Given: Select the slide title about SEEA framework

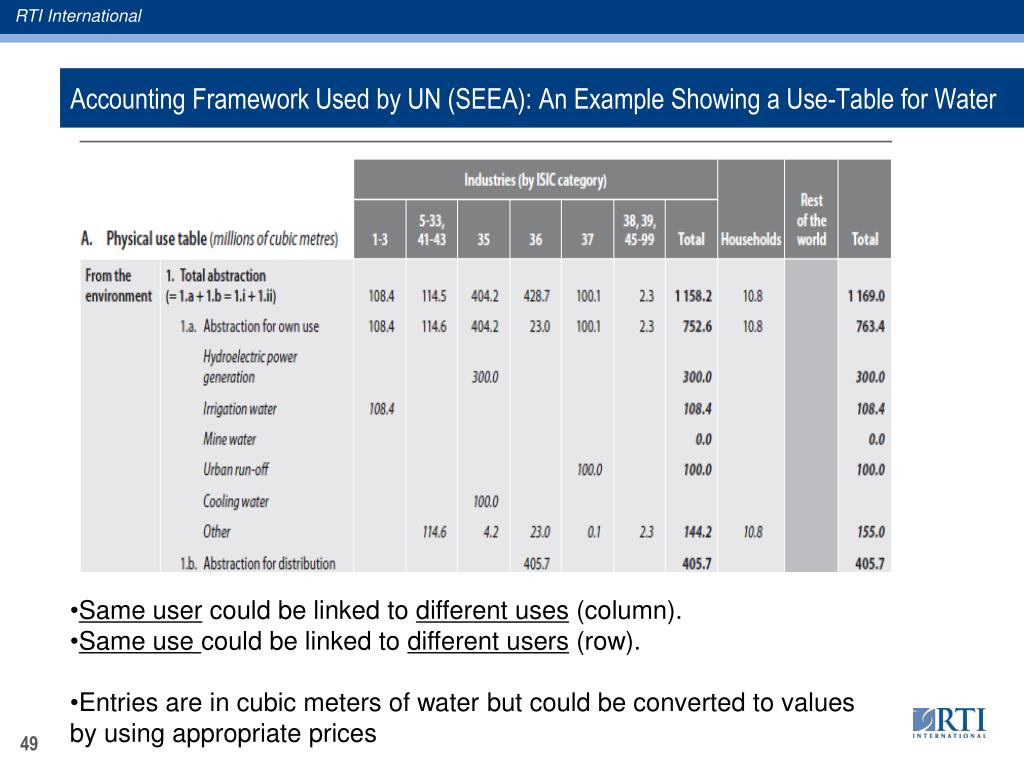Looking at the screenshot, I should 533,99.
